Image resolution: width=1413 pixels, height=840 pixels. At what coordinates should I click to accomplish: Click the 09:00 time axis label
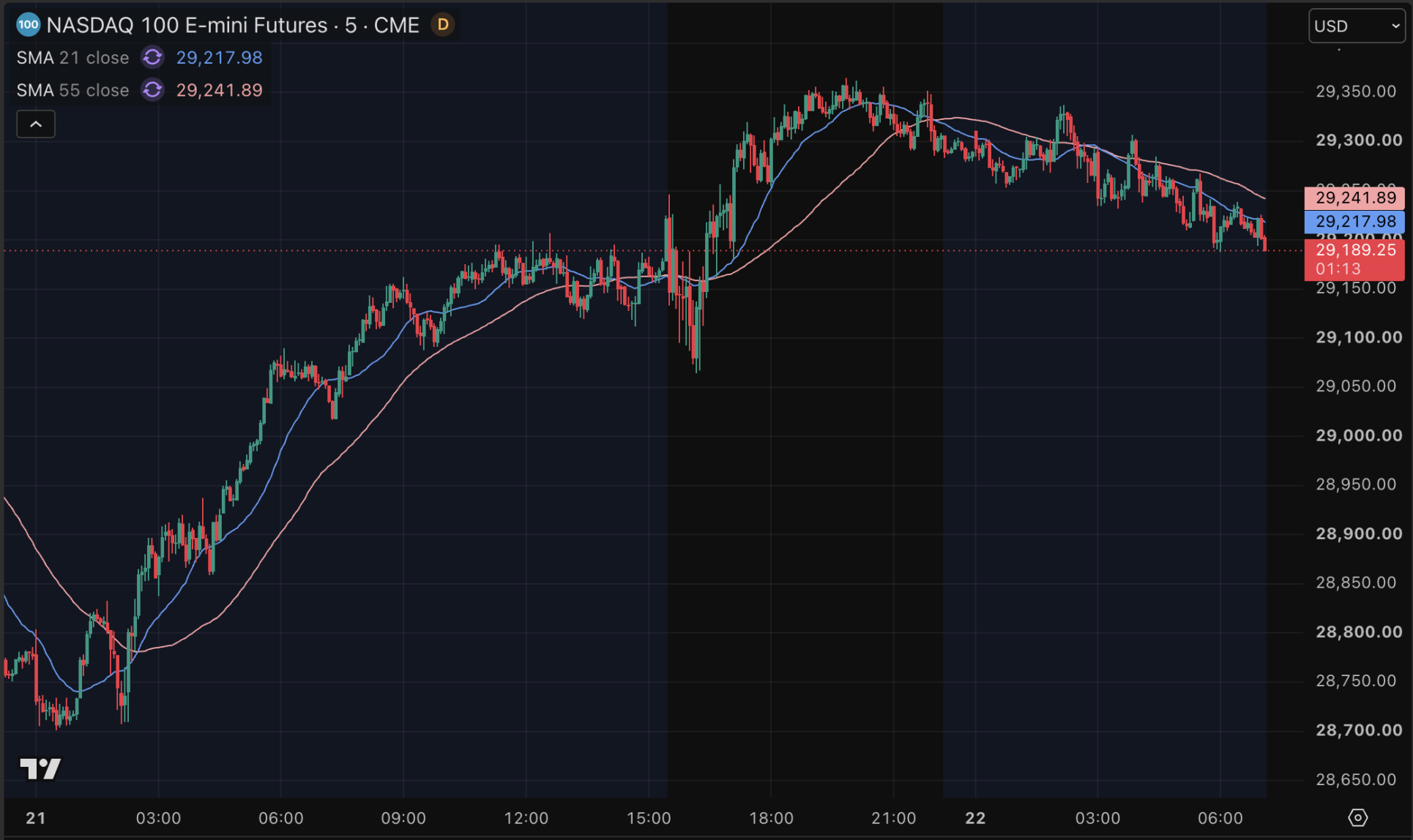[403, 818]
